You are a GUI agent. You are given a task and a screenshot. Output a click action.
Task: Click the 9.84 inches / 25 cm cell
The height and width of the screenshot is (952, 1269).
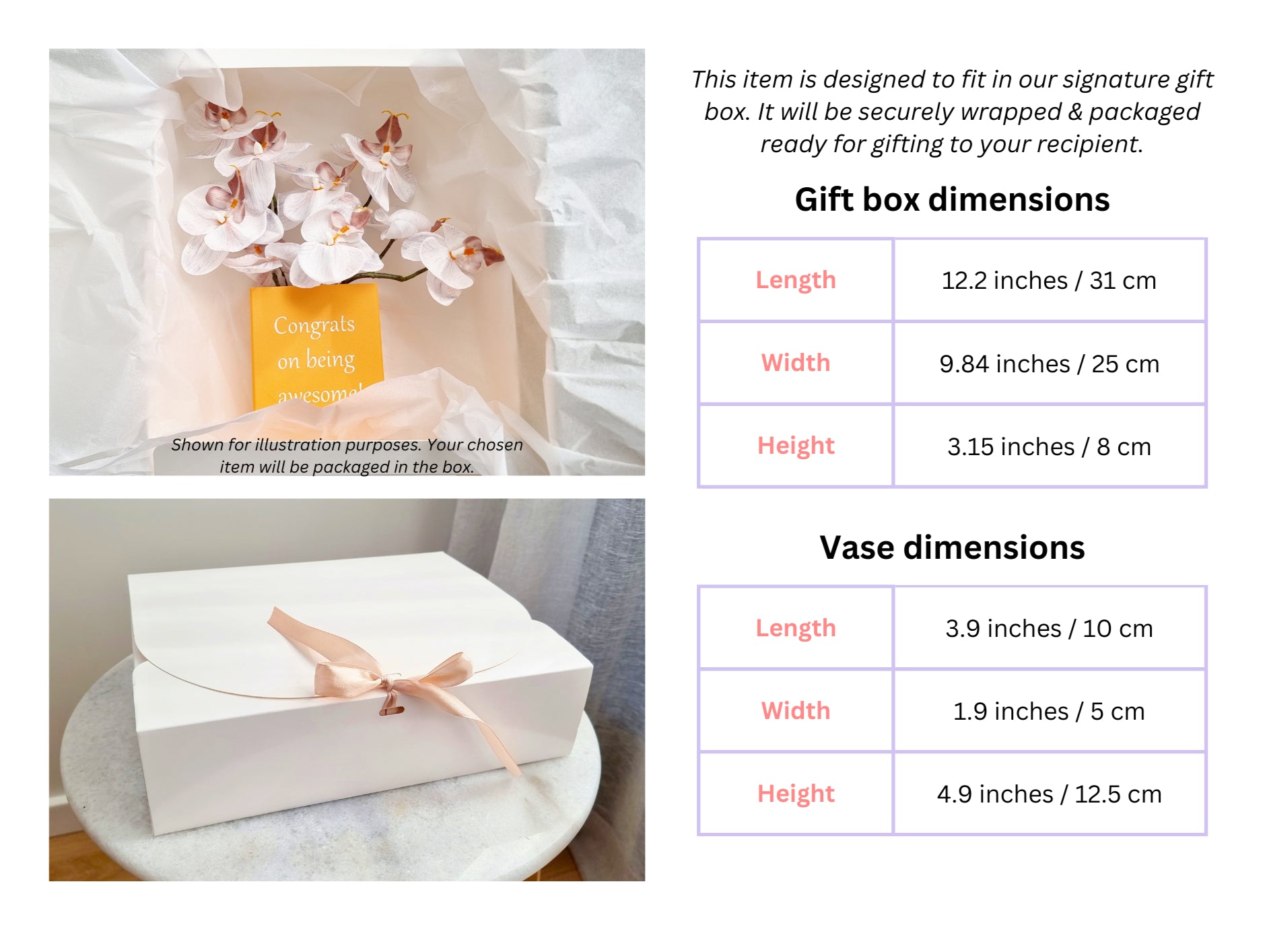coord(1049,363)
